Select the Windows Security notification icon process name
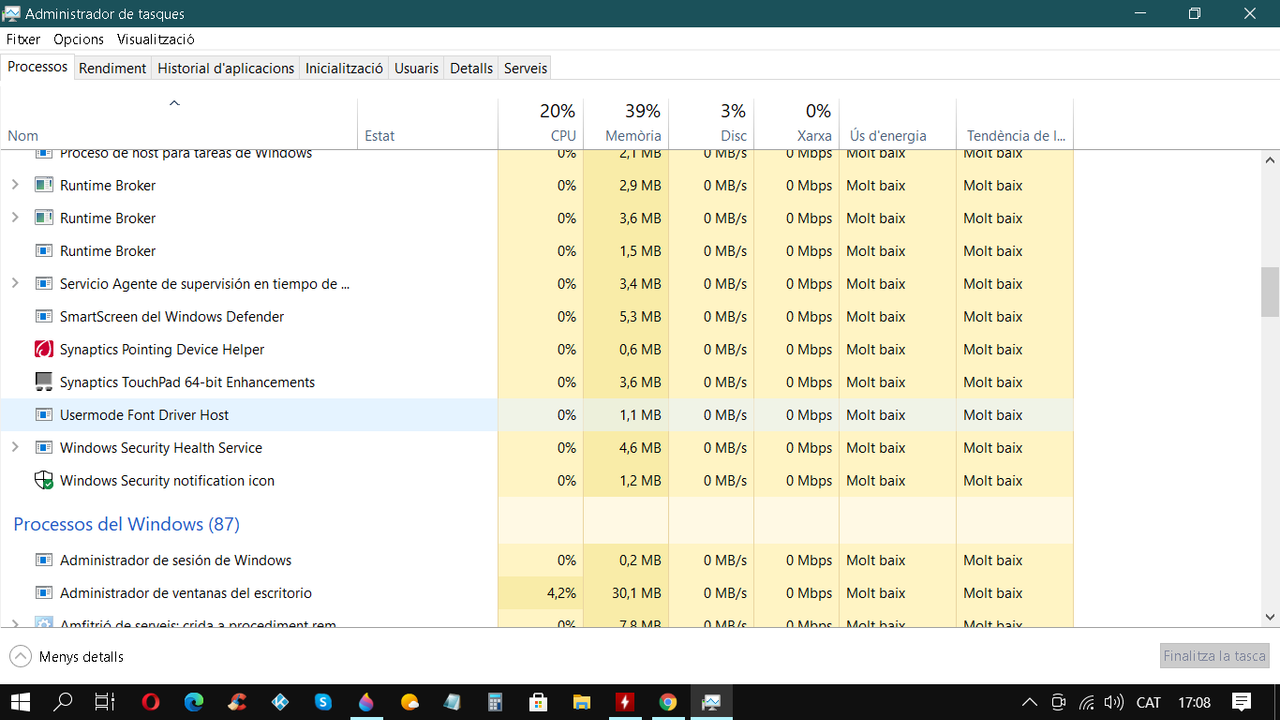The image size is (1280, 720). pos(167,480)
